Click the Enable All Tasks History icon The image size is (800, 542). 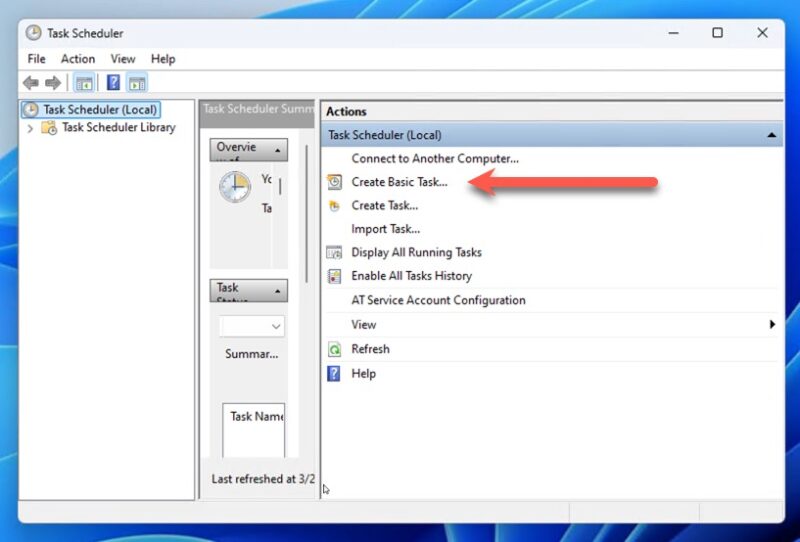pyautogui.click(x=334, y=276)
